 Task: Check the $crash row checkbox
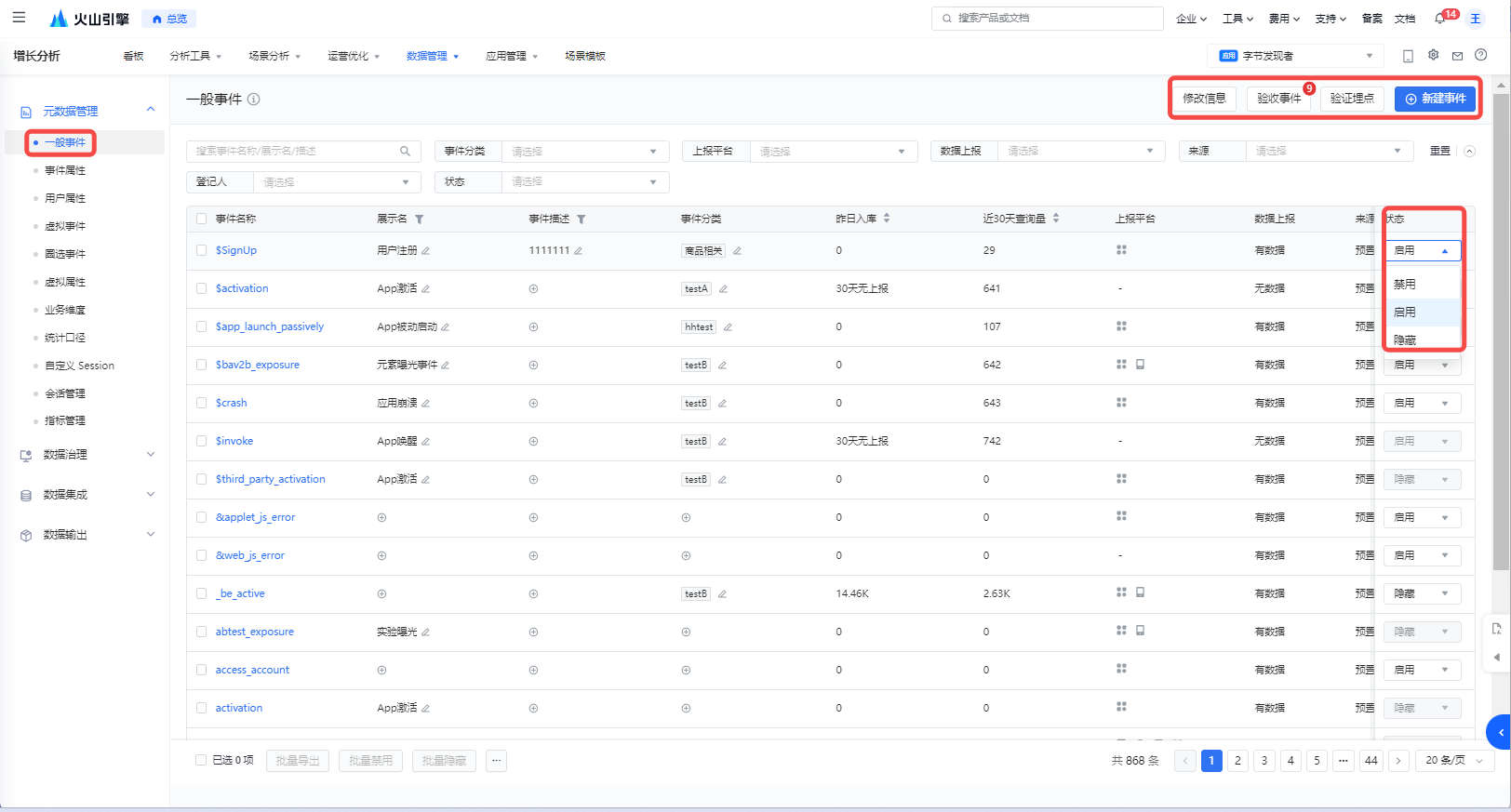click(201, 403)
